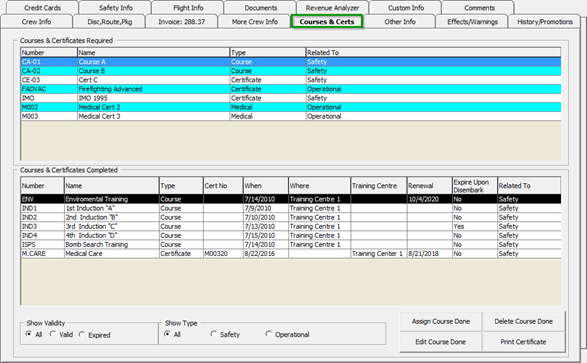Viewport: 587px width, 363px height.
Task: Click the Type header in Required table
Action: pos(268,52)
